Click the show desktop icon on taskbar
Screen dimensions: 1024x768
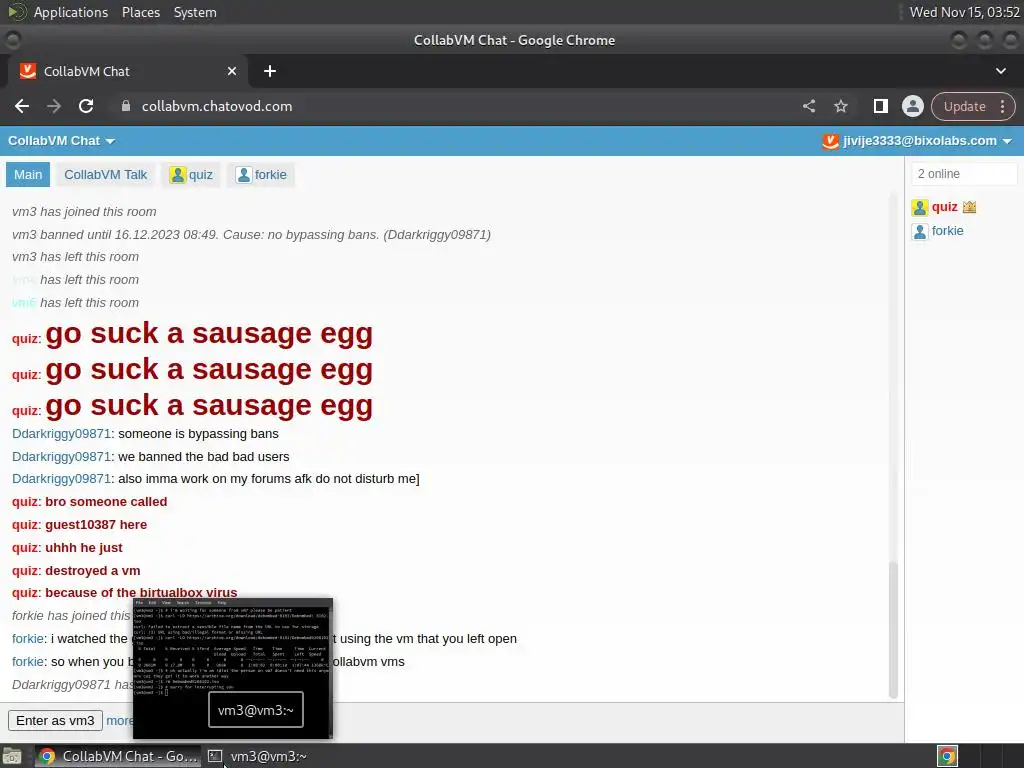tap(12, 756)
